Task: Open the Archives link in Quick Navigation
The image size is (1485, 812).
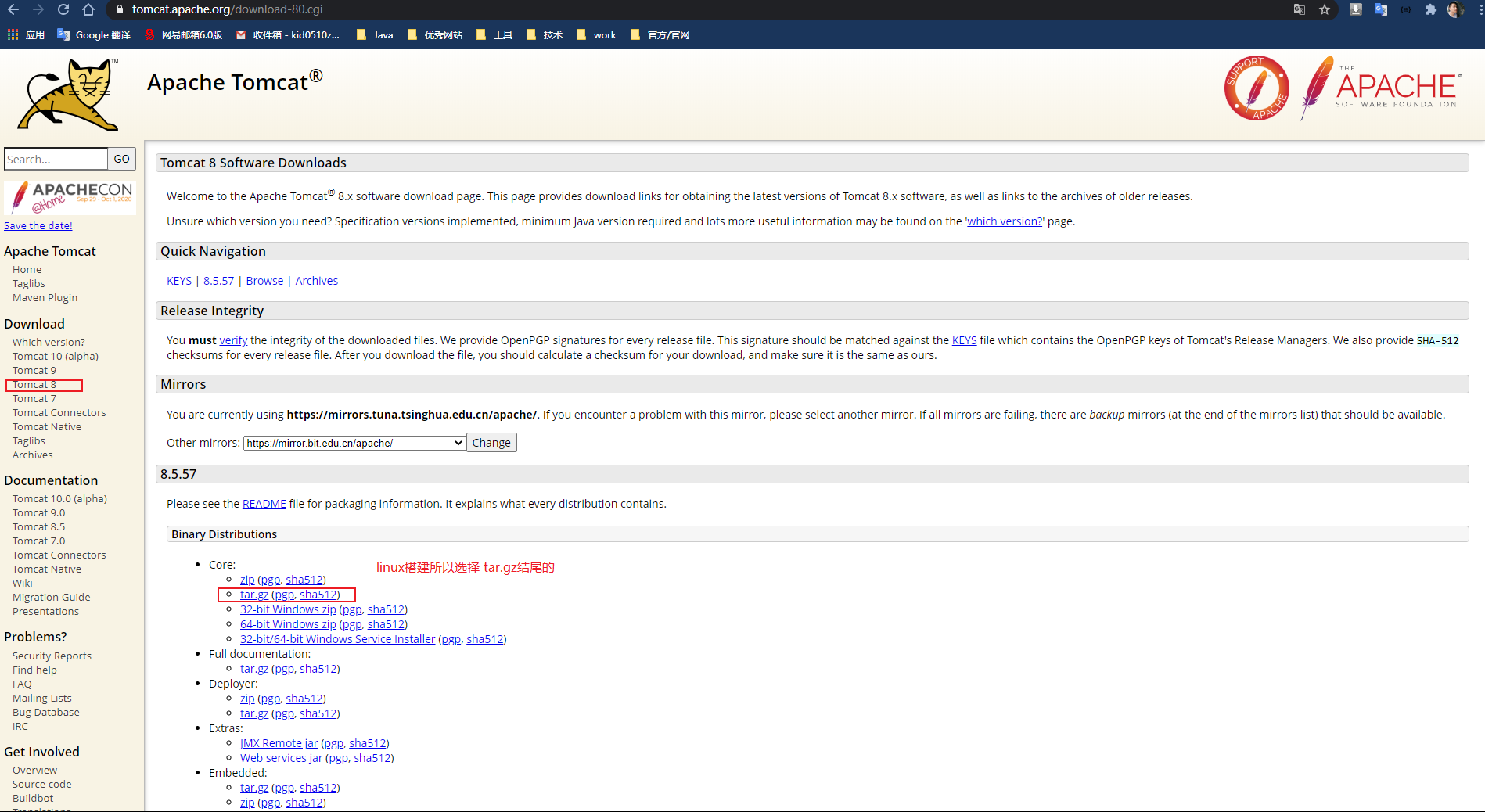Action: point(317,281)
